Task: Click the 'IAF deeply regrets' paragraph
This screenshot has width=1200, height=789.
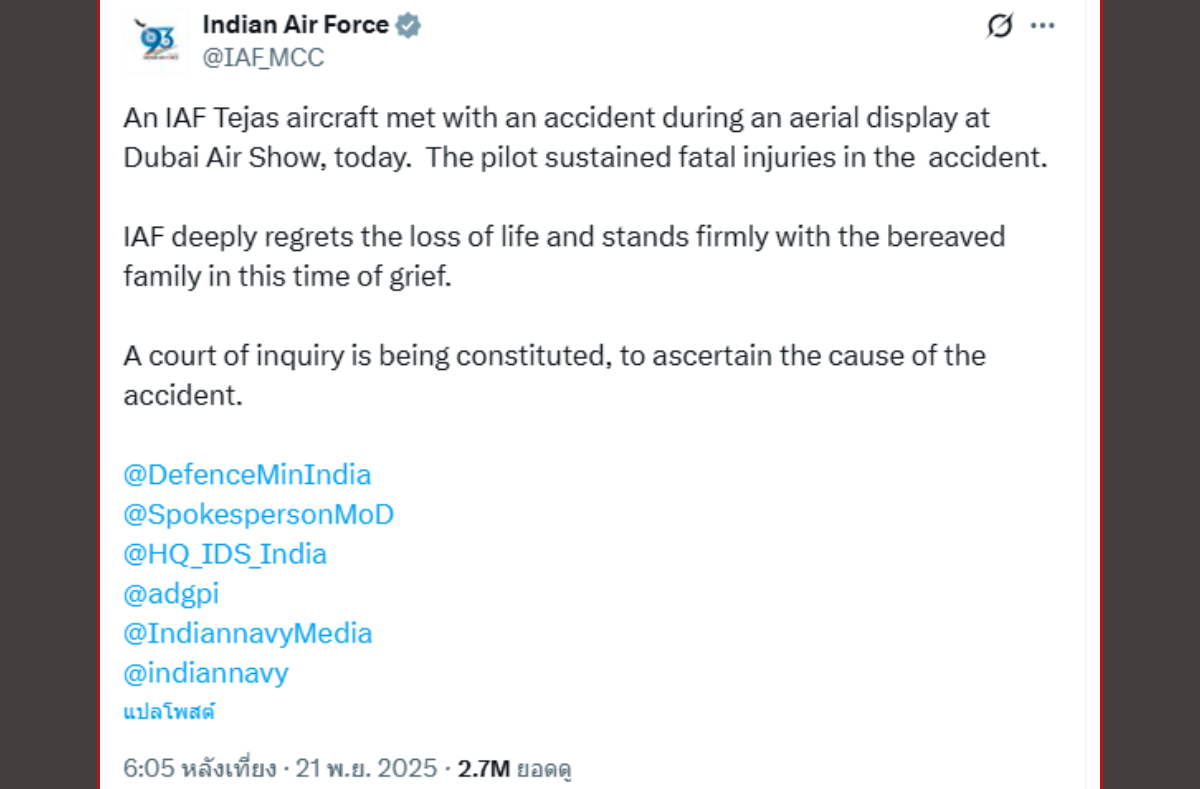Action: [x=564, y=256]
